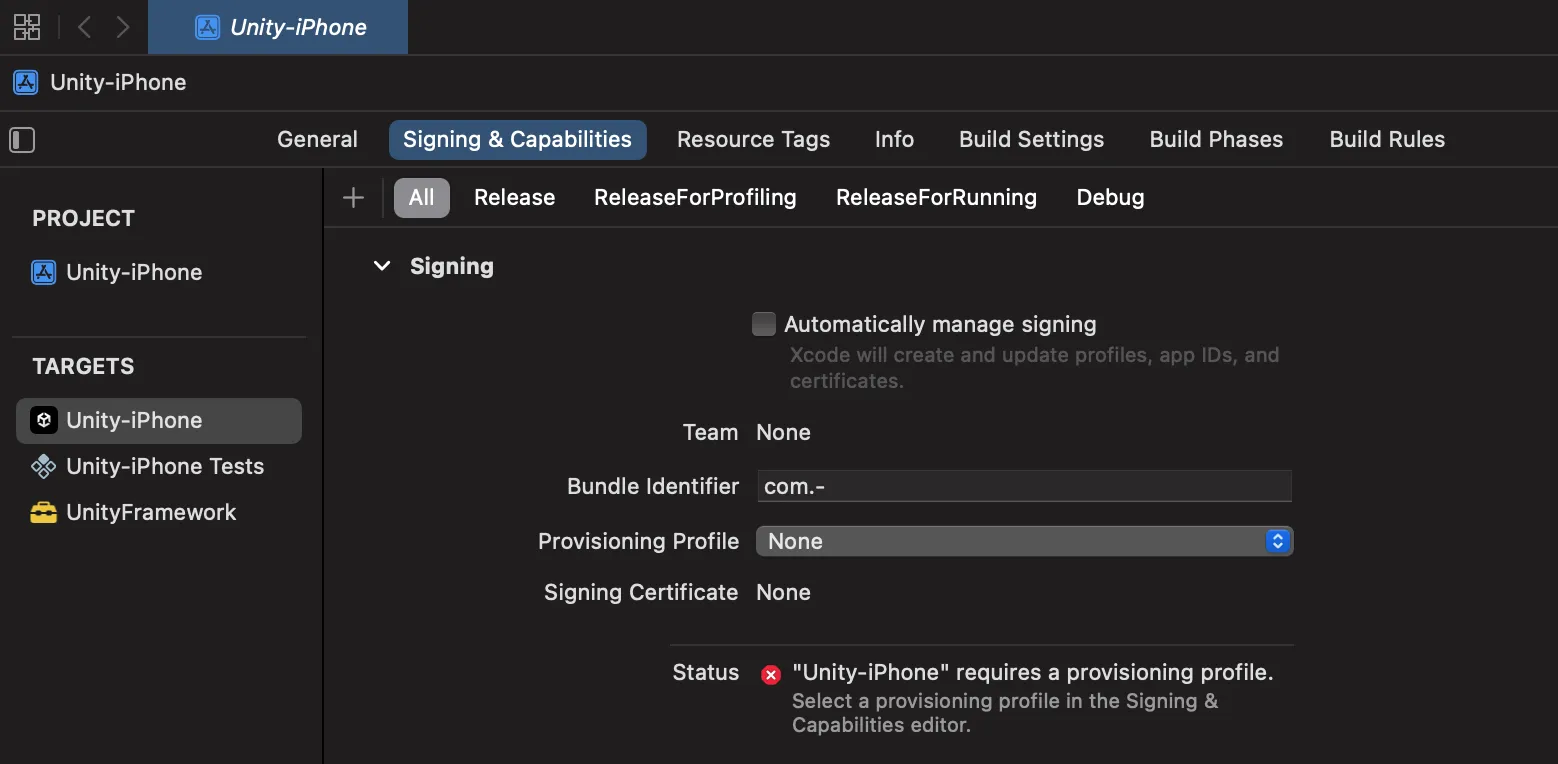Click the Provisioning Profile dropdown arrows
This screenshot has height=764, width=1558.
click(1277, 541)
